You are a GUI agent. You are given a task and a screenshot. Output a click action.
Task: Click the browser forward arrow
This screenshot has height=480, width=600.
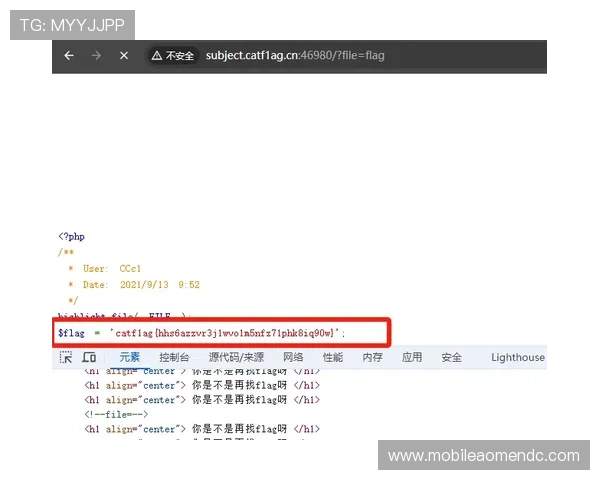click(96, 56)
